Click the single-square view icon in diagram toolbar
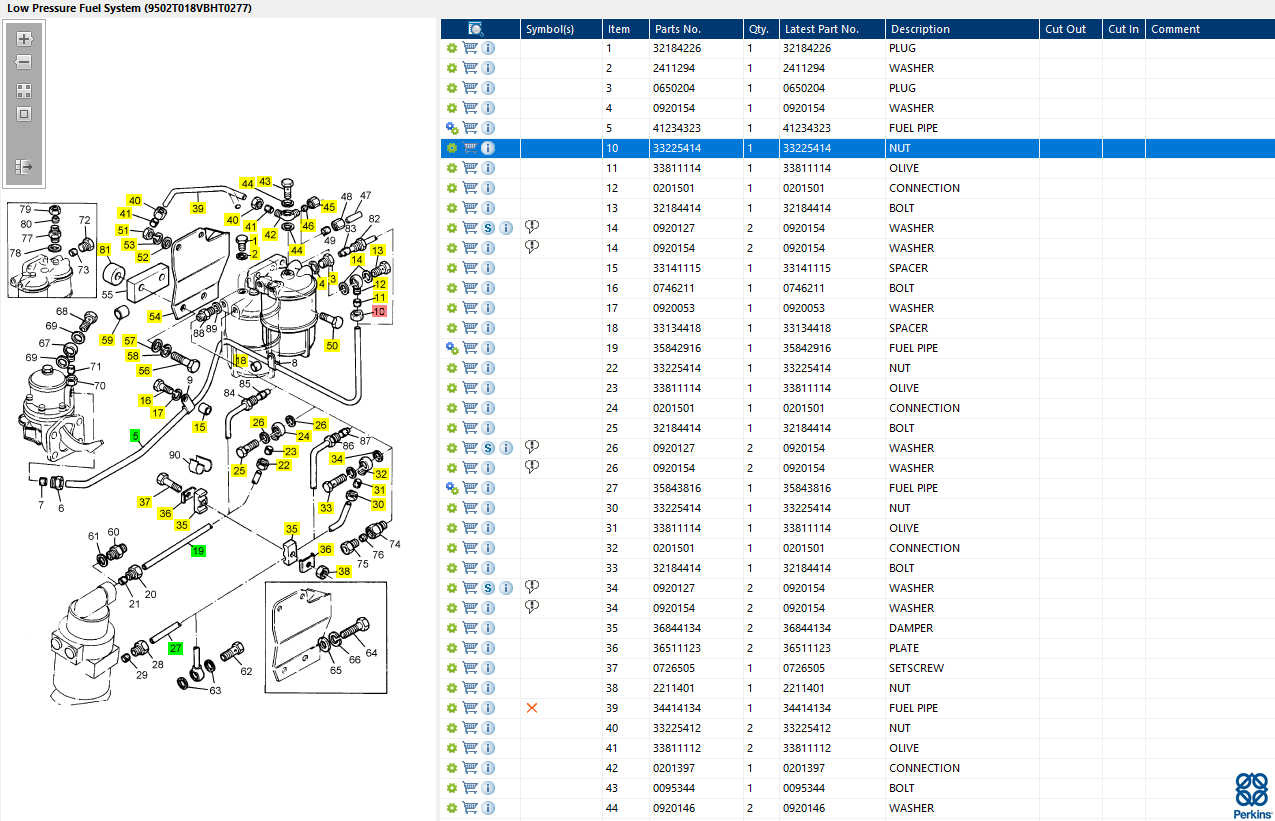This screenshot has height=821, width=1275. point(24,114)
